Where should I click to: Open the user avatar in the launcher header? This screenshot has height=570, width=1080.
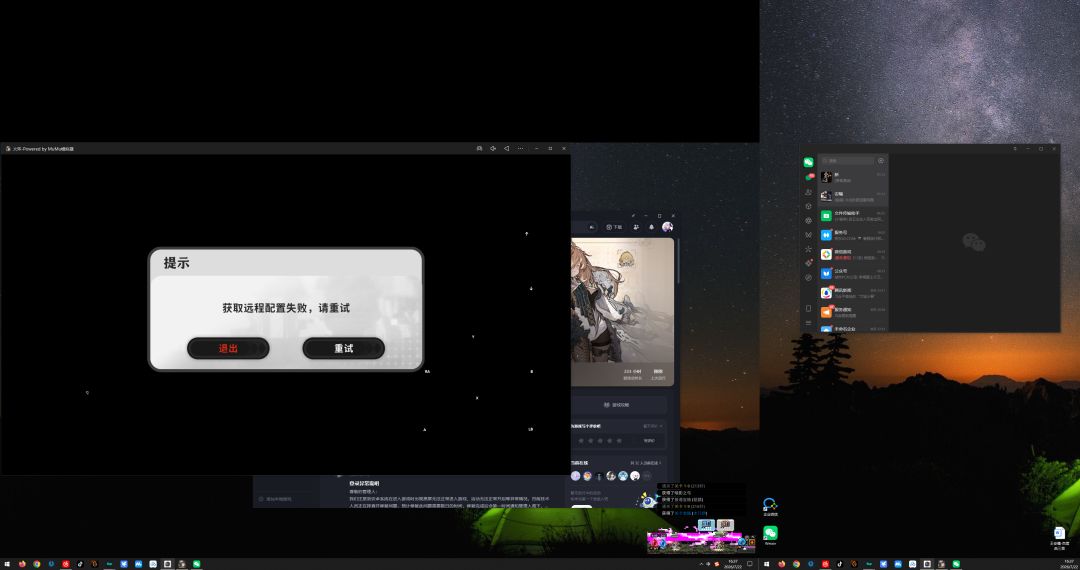pos(667,226)
